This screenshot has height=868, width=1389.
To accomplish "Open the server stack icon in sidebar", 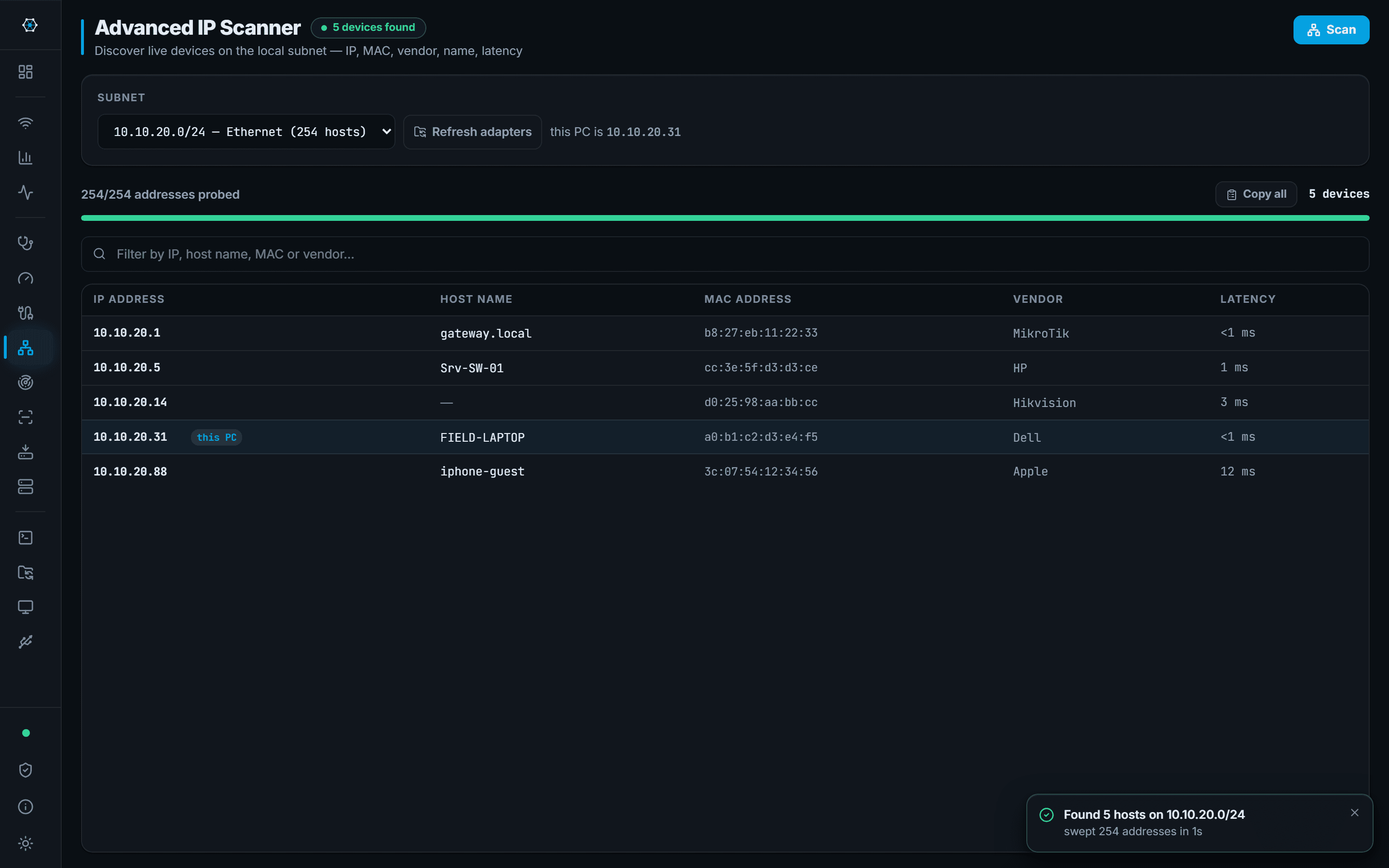I will pyautogui.click(x=25, y=486).
